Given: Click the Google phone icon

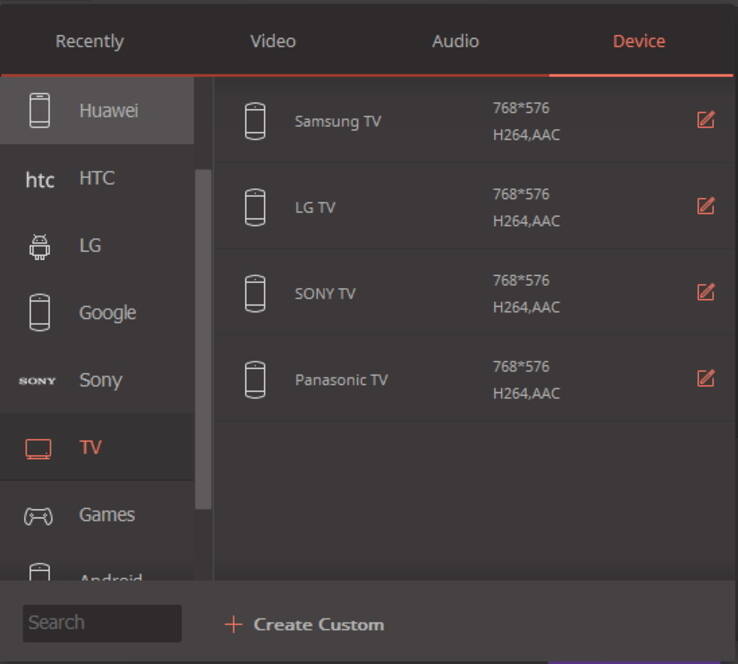Looking at the screenshot, I should [40, 312].
